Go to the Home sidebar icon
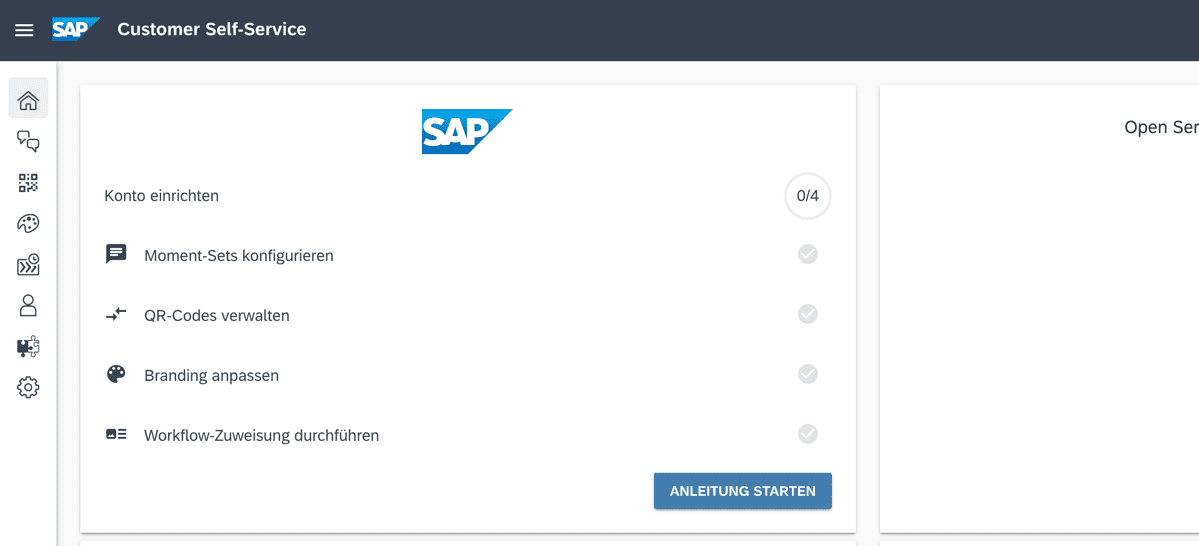The height and width of the screenshot is (546, 1199). tap(28, 99)
